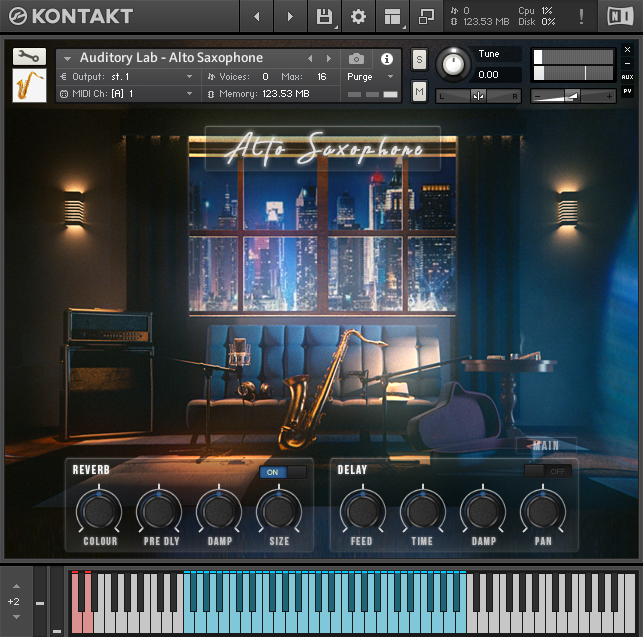Click the saxophone instrument icon
This screenshot has height=637, width=643.
(28, 86)
